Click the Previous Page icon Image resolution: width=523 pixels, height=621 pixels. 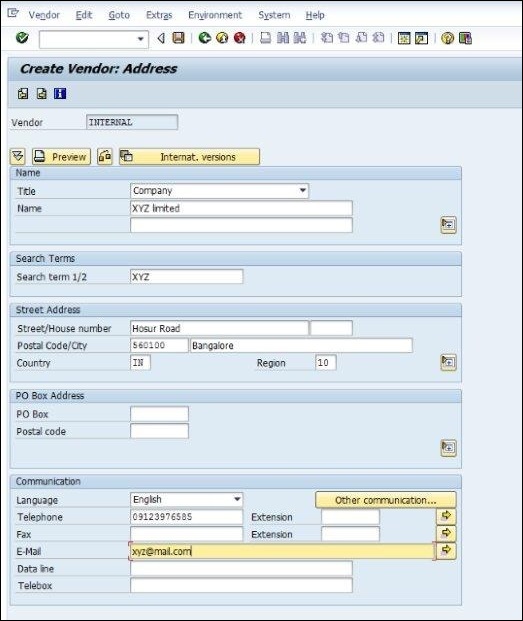click(x=344, y=38)
